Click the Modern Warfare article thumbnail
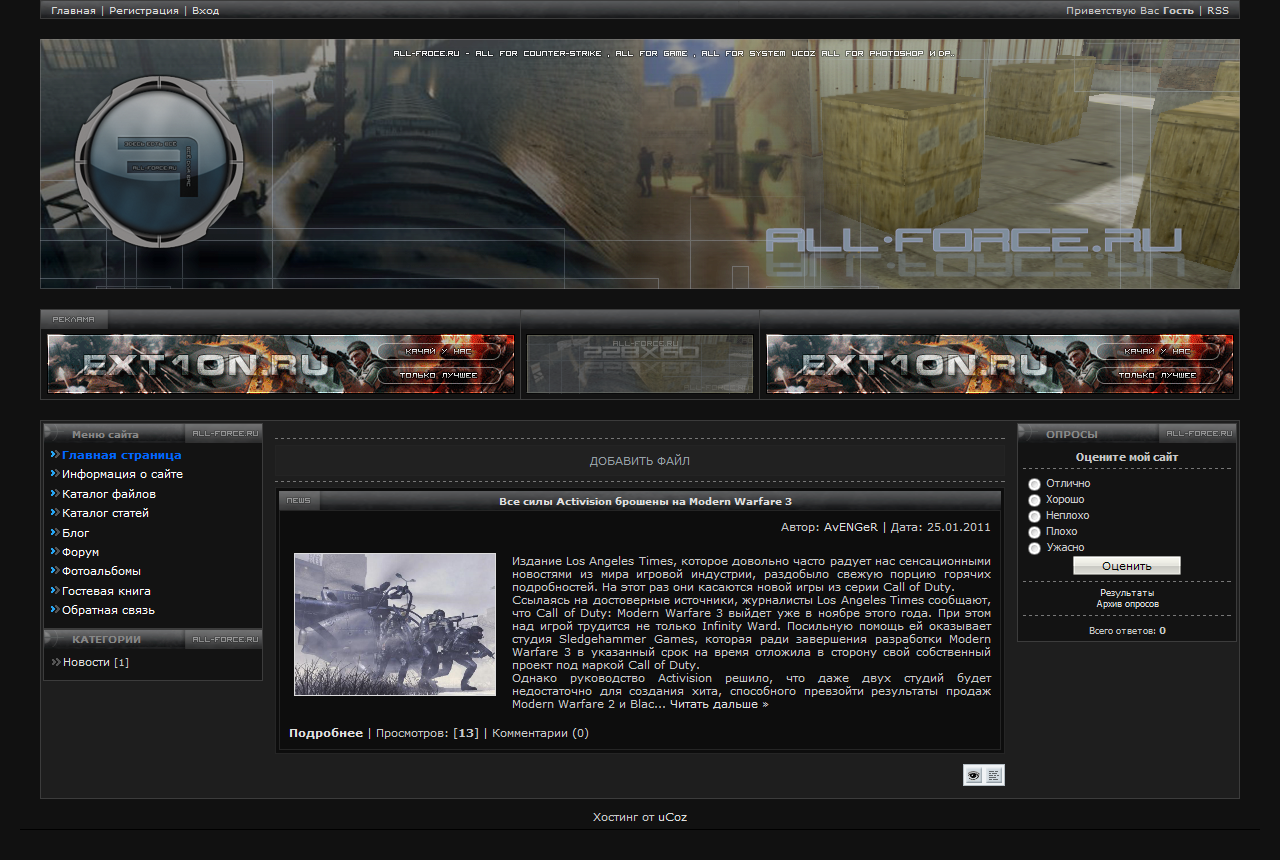This screenshot has width=1280, height=860. coord(395,624)
